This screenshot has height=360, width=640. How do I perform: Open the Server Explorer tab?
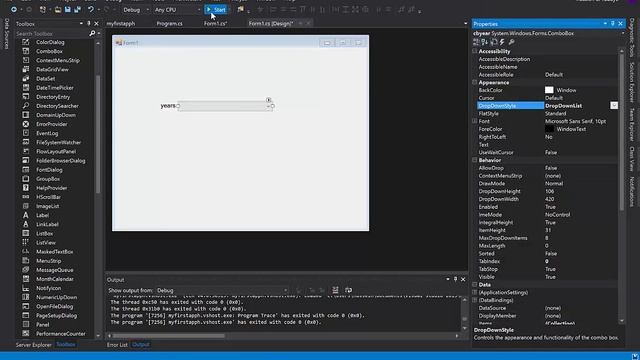click(x=33, y=345)
